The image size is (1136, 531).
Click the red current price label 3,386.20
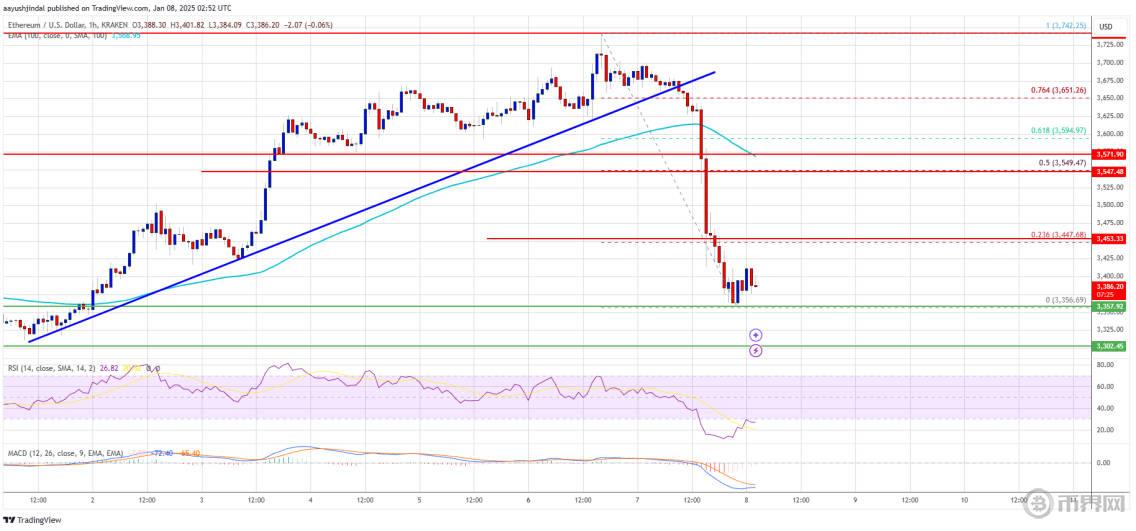[1111, 285]
